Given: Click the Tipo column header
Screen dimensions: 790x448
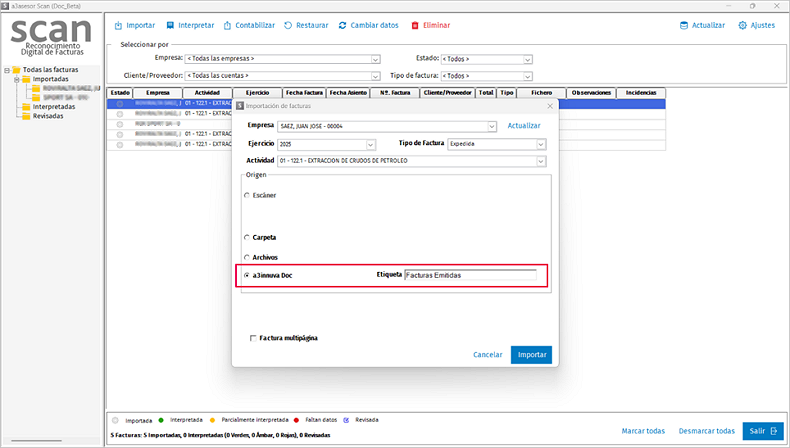Looking at the screenshot, I should pyautogui.click(x=507, y=93).
